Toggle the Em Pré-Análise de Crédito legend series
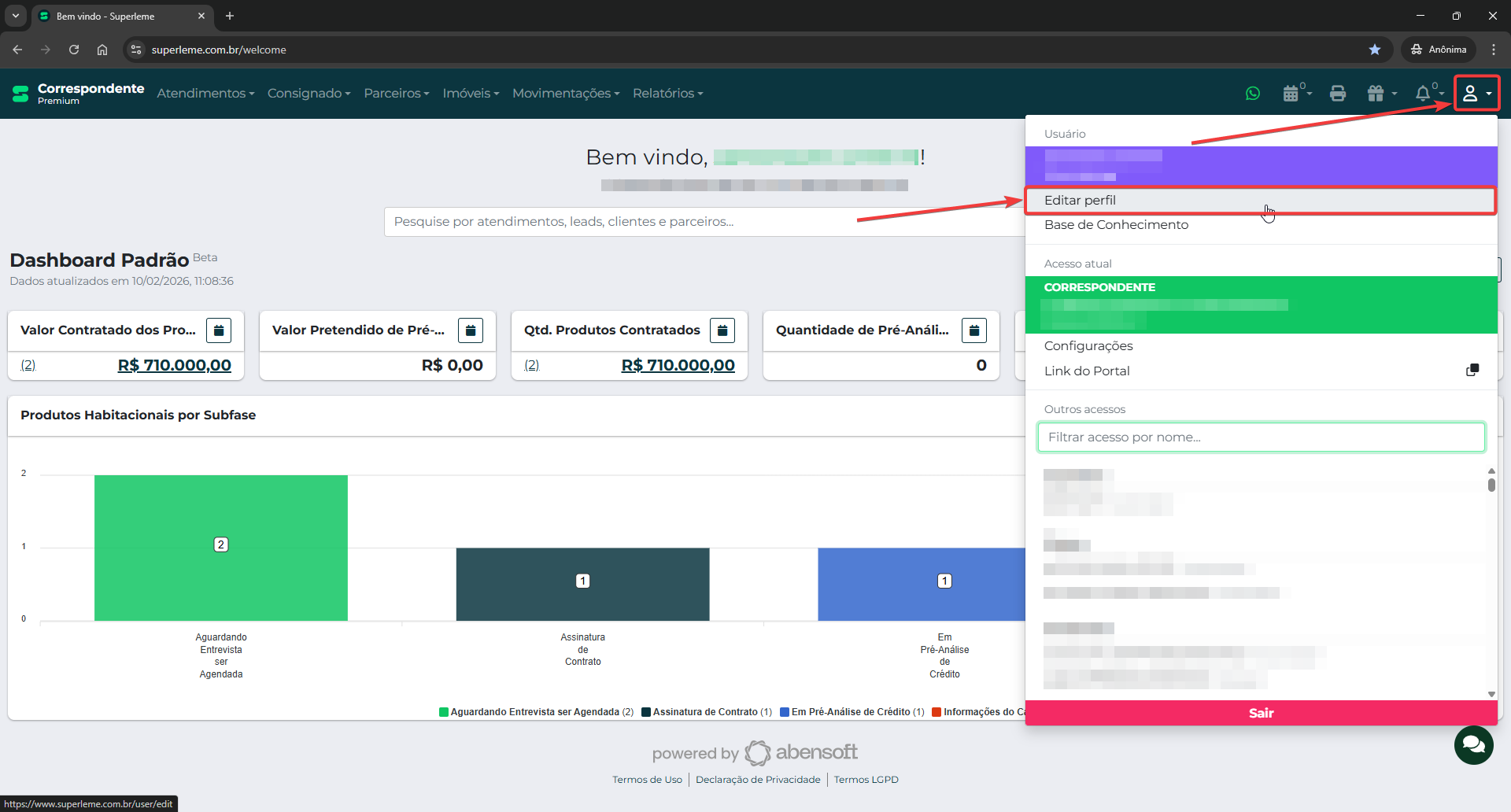This screenshot has height=812, width=1511. (852, 712)
